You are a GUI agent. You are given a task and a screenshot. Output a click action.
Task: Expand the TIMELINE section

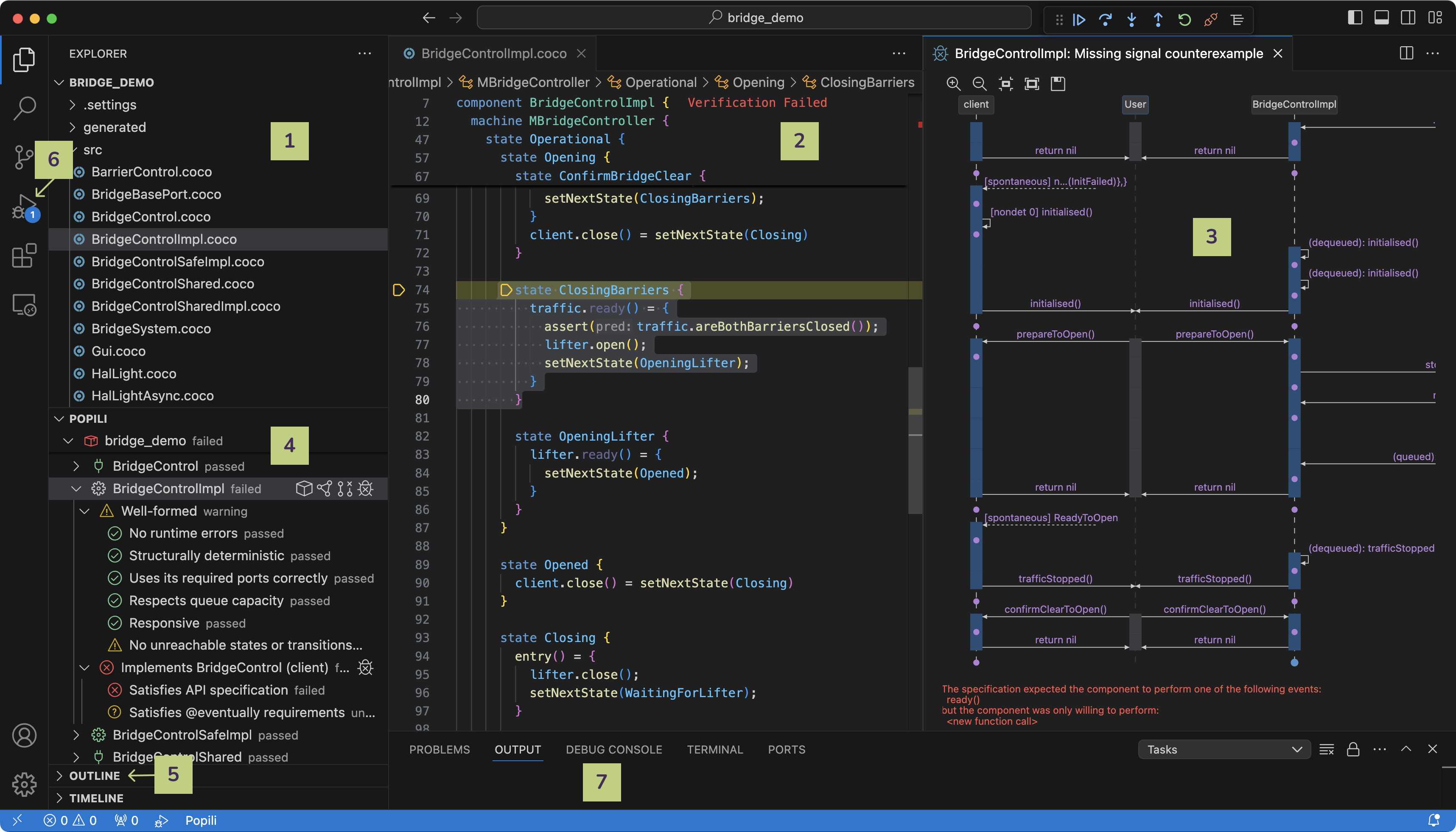pos(59,798)
